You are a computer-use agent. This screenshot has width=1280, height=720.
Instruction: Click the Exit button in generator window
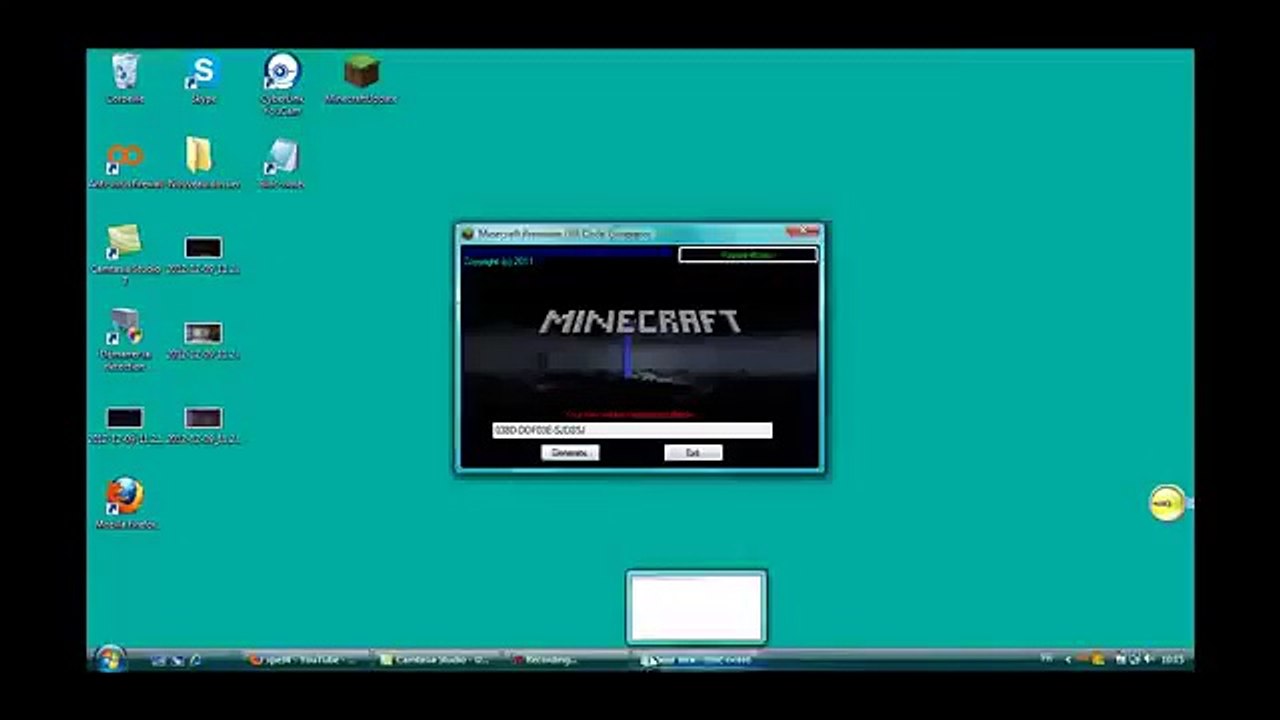[693, 453]
